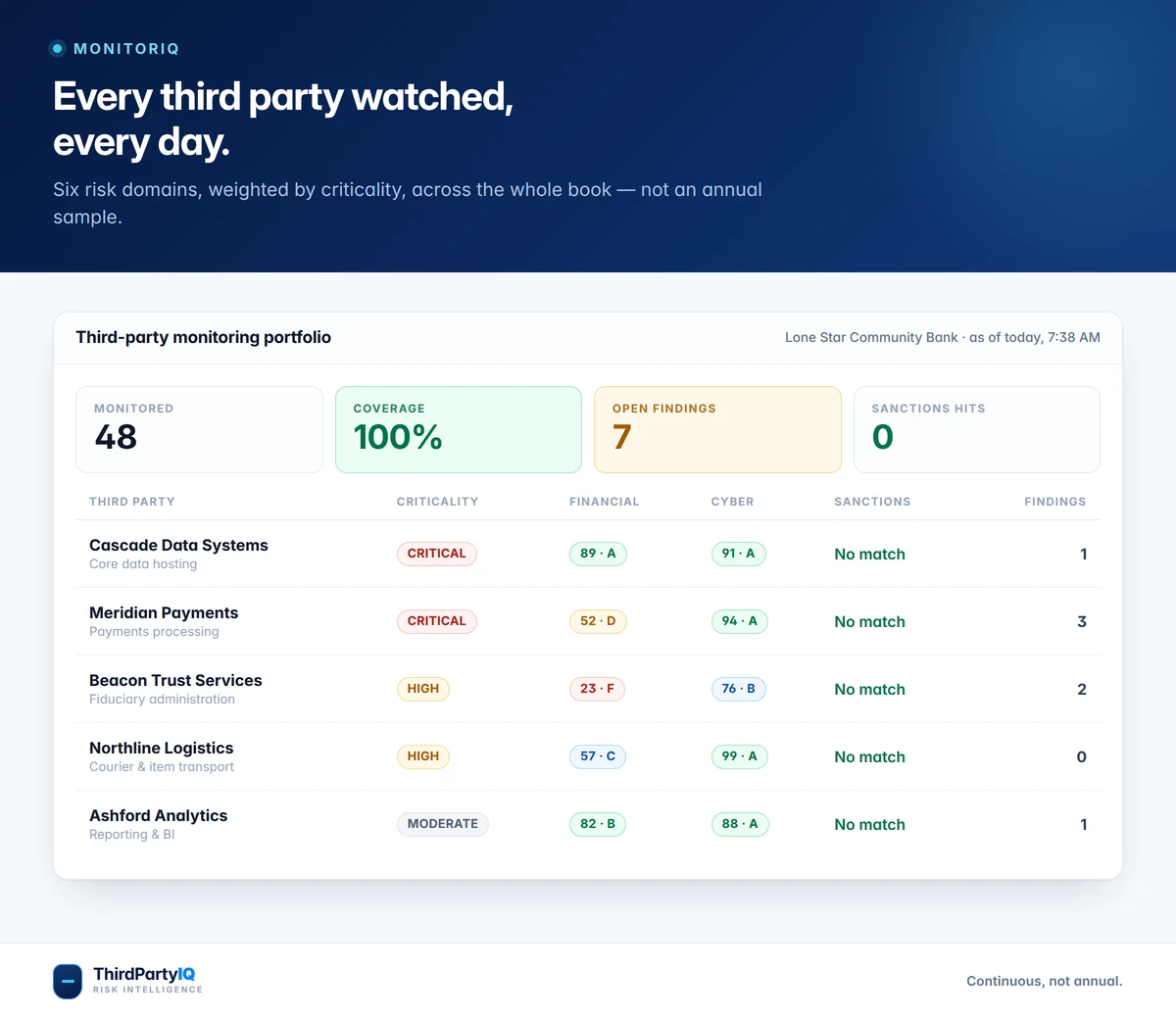Click cyber score 88 · A
1176x1019 pixels.
tap(740, 824)
